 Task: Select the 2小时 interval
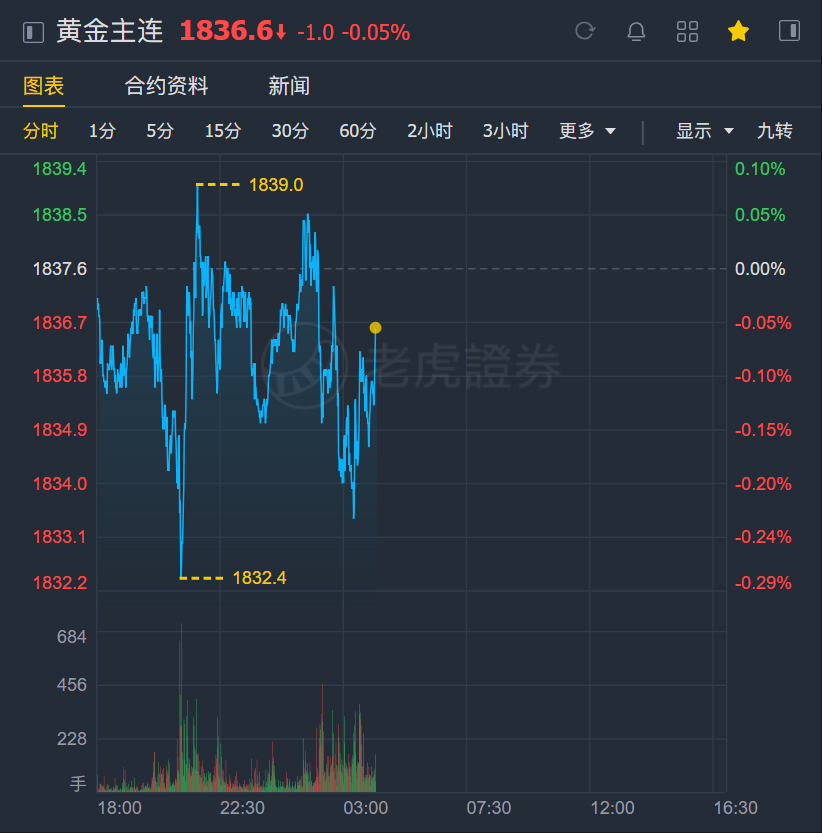(x=430, y=131)
